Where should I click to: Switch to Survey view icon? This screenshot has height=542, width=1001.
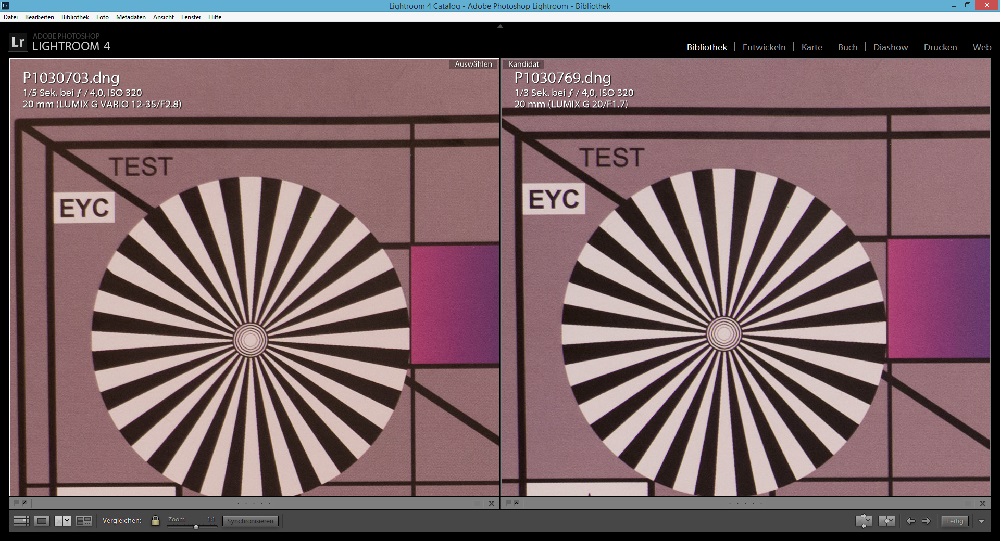click(84, 521)
